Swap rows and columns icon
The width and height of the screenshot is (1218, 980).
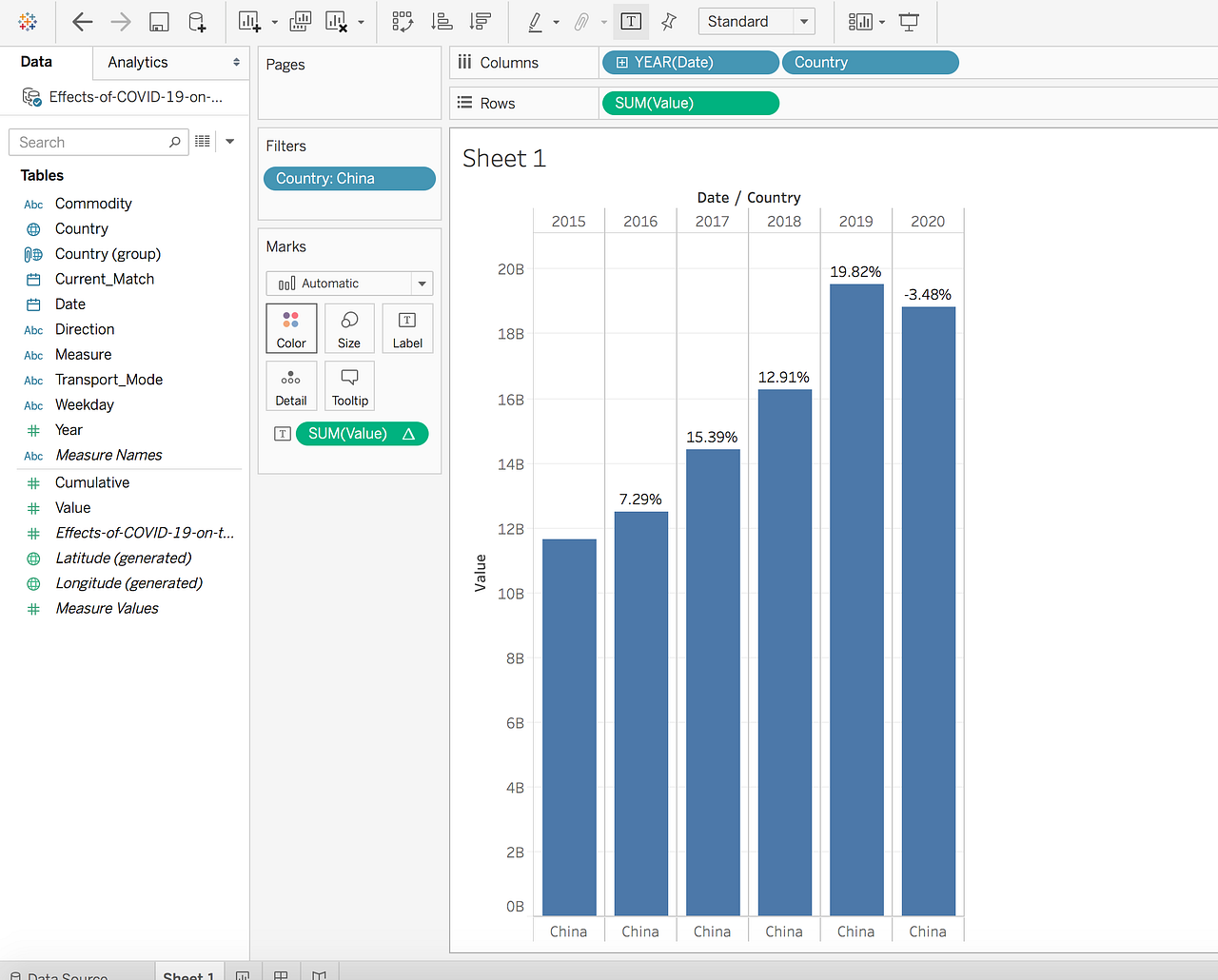click(403, 22)
